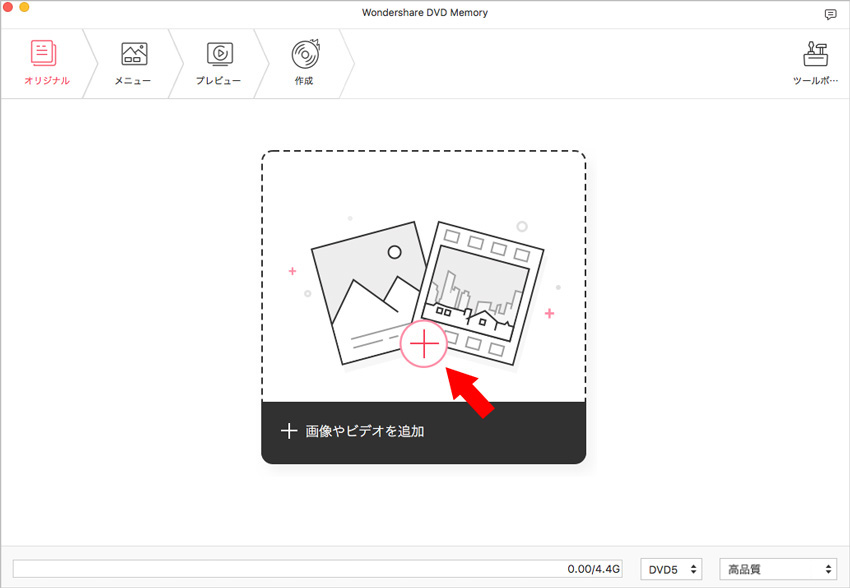Open the オリジナル source tab
850x588 pixels.
[x=47, y=63]
